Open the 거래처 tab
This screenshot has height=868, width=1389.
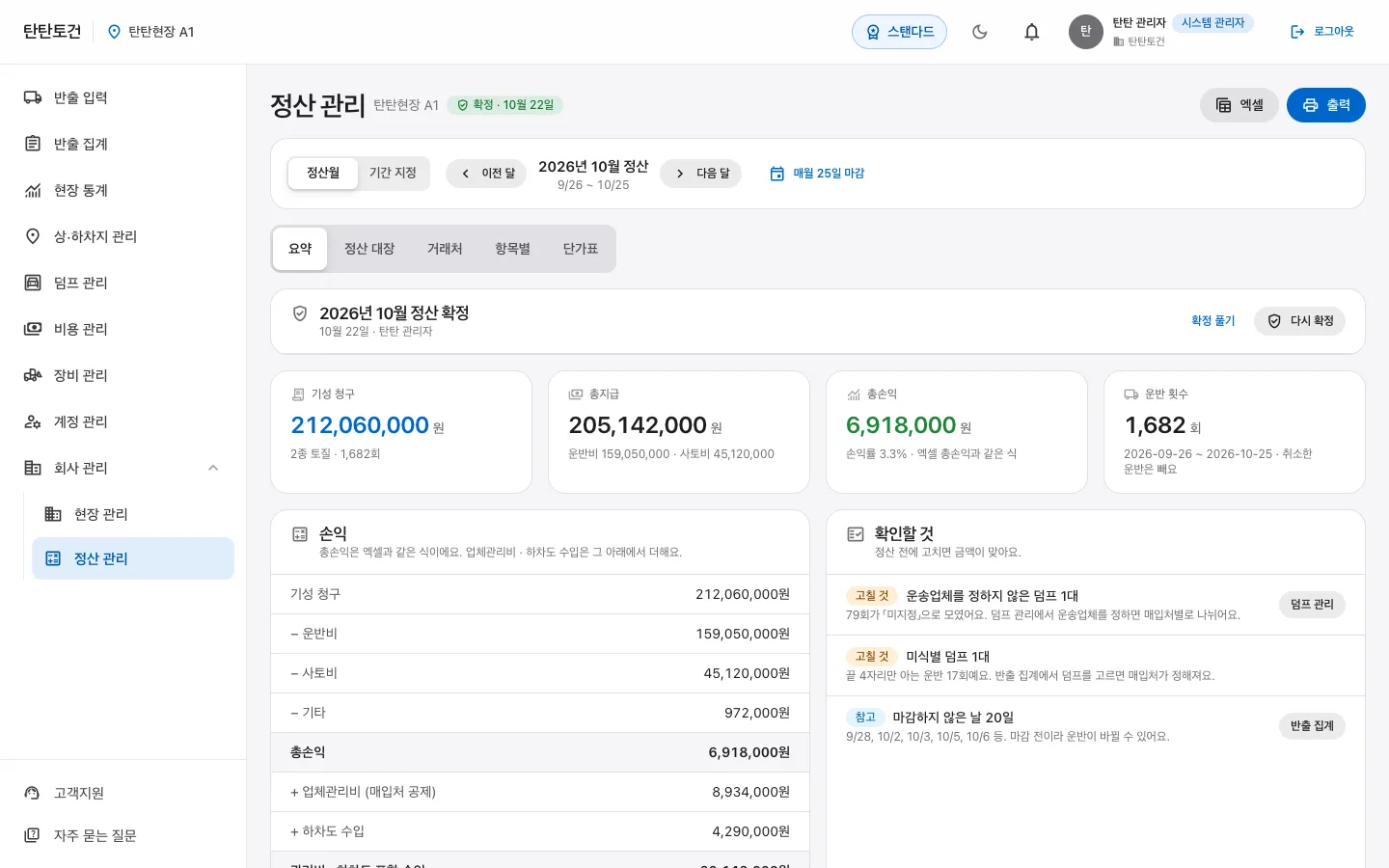[445, 249]
